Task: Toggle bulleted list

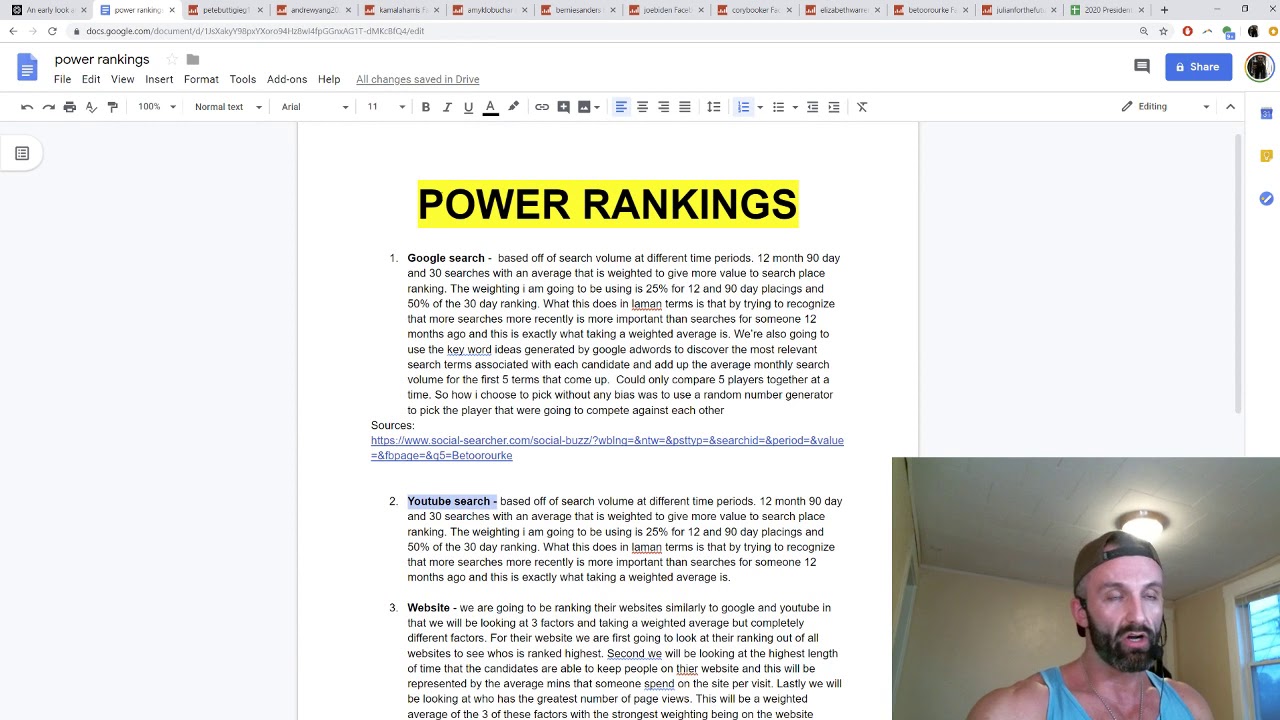Action: (x=778, y=107)
